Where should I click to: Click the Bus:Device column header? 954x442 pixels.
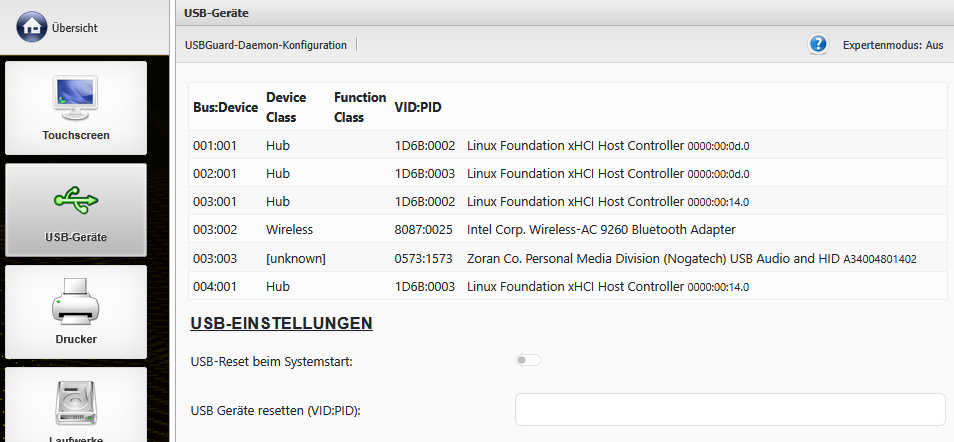click(x=225, y=107)
